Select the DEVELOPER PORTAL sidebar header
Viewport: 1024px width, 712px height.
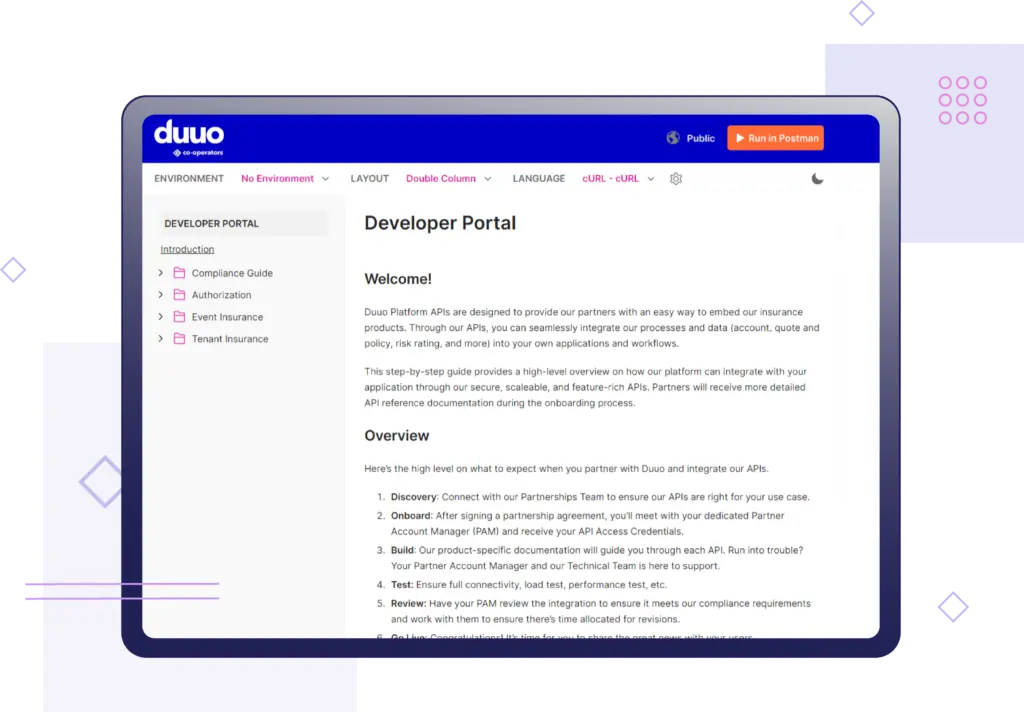211,224
